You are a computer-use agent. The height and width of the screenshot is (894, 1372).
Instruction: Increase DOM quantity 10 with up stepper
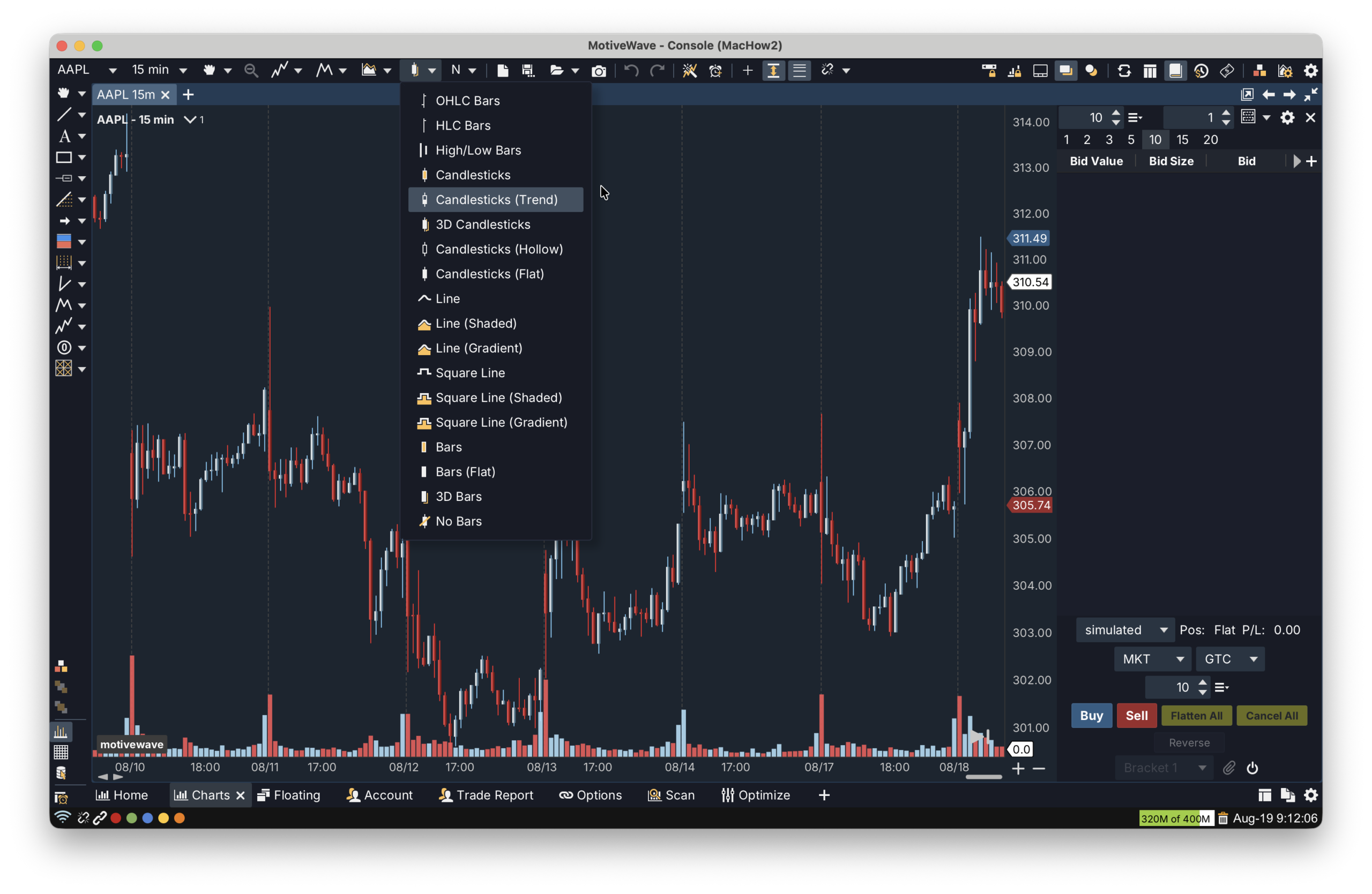click(x=1116, y=113)
